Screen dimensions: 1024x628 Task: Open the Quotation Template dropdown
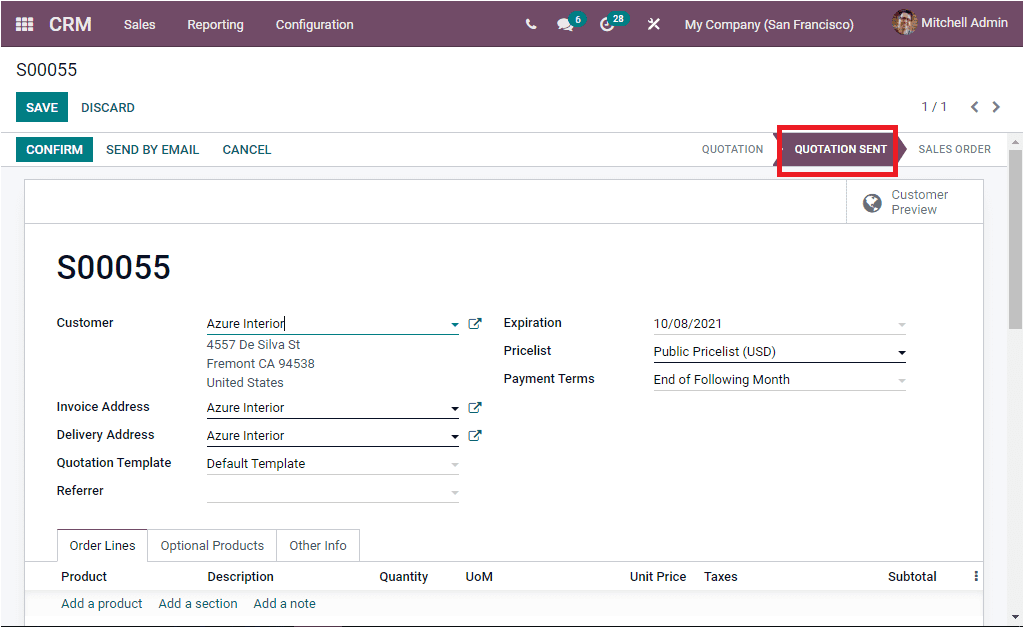click(x=455, y=463)
